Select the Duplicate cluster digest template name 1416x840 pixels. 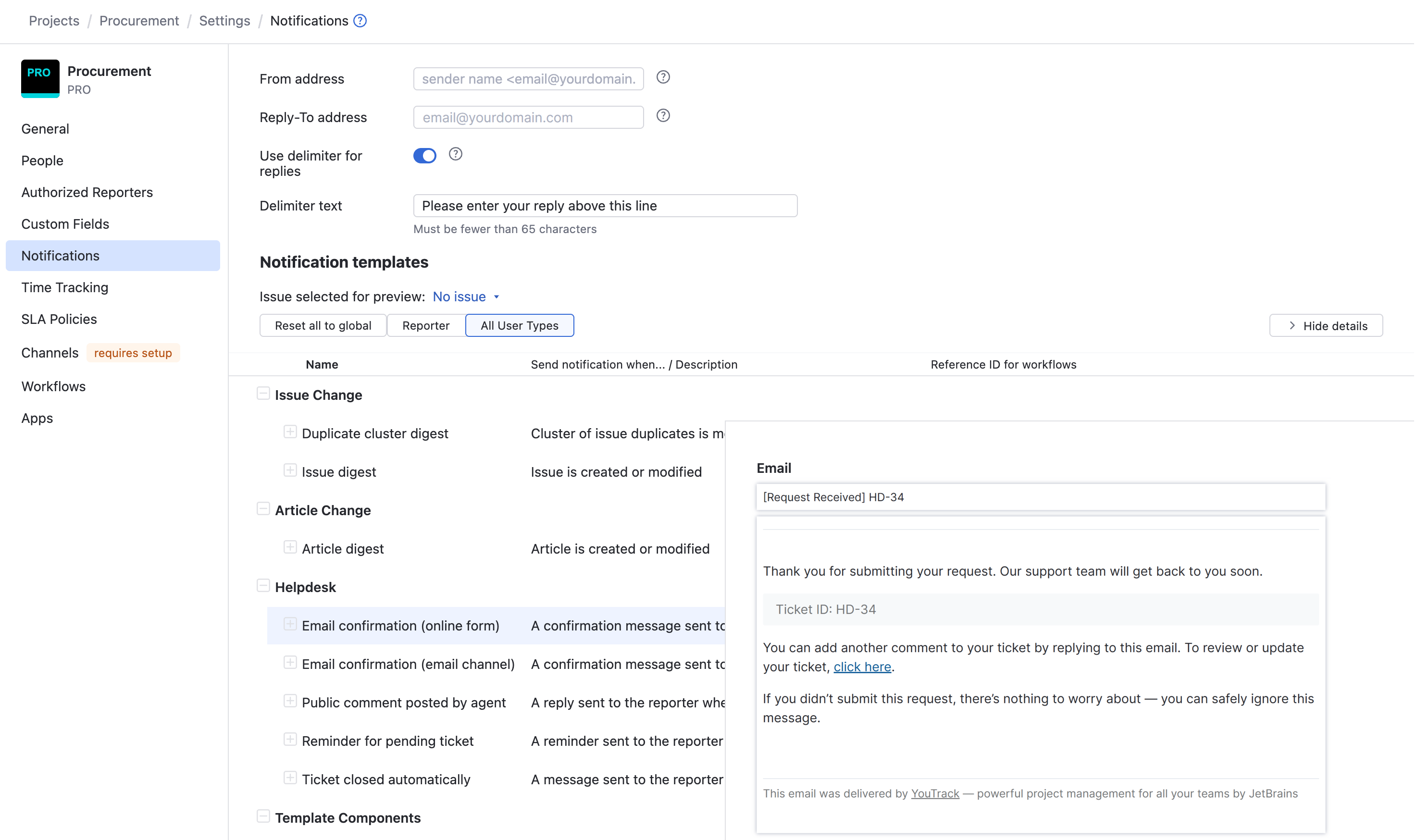(375, 433)
